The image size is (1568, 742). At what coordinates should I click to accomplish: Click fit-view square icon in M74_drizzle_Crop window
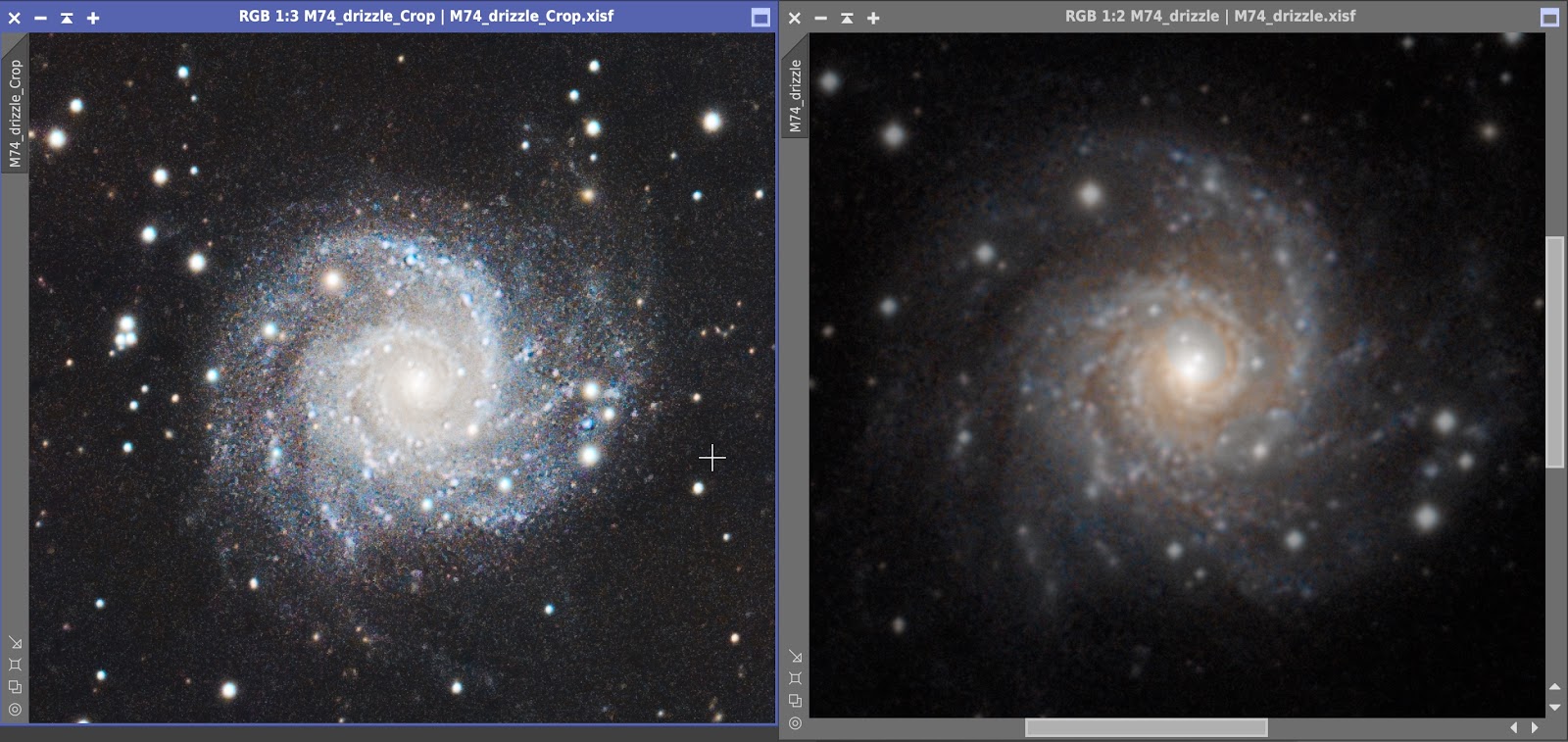[15, 666]
